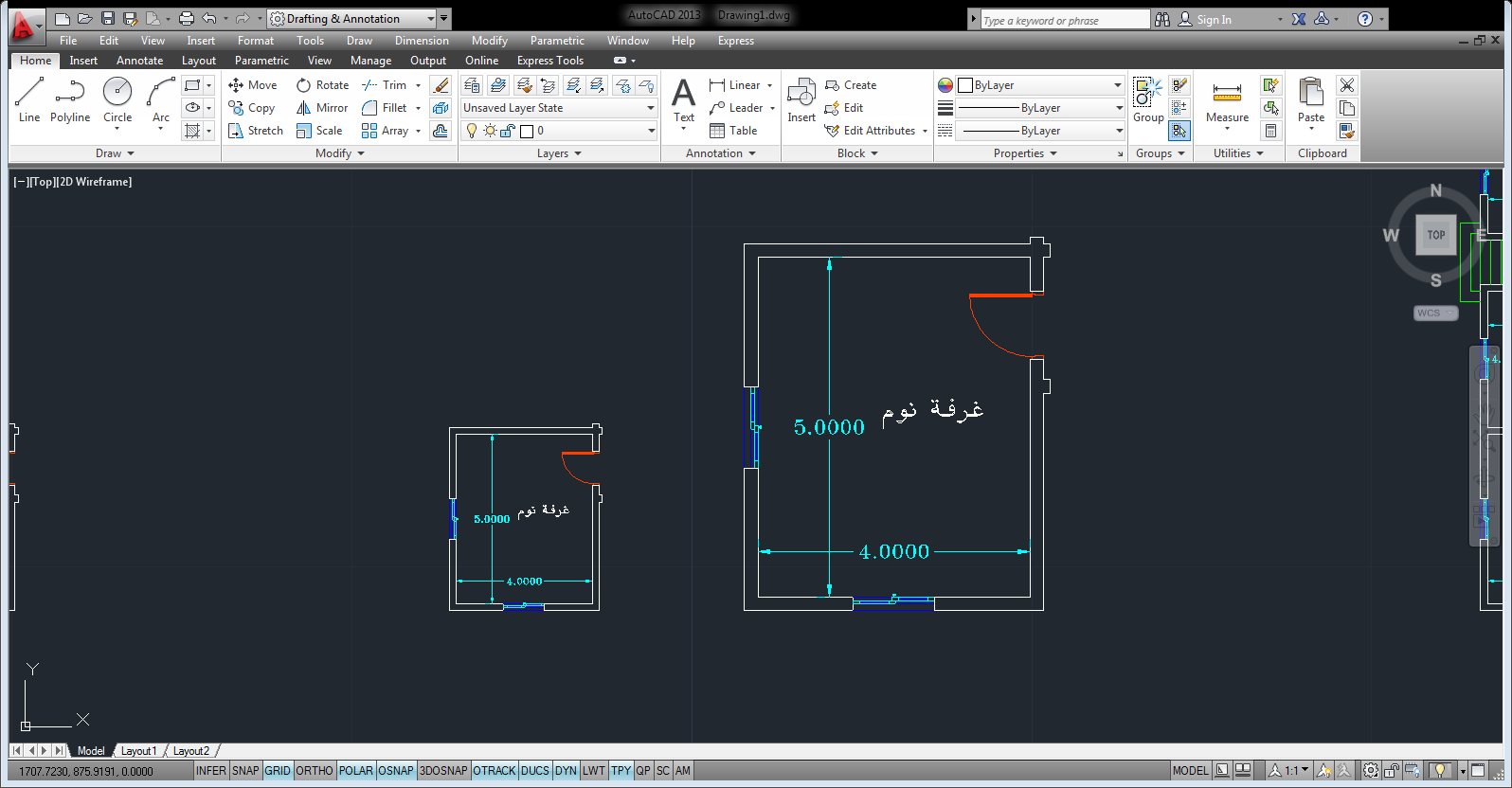Click the Rotate tool
The image size is (1512, 788).
322,85
